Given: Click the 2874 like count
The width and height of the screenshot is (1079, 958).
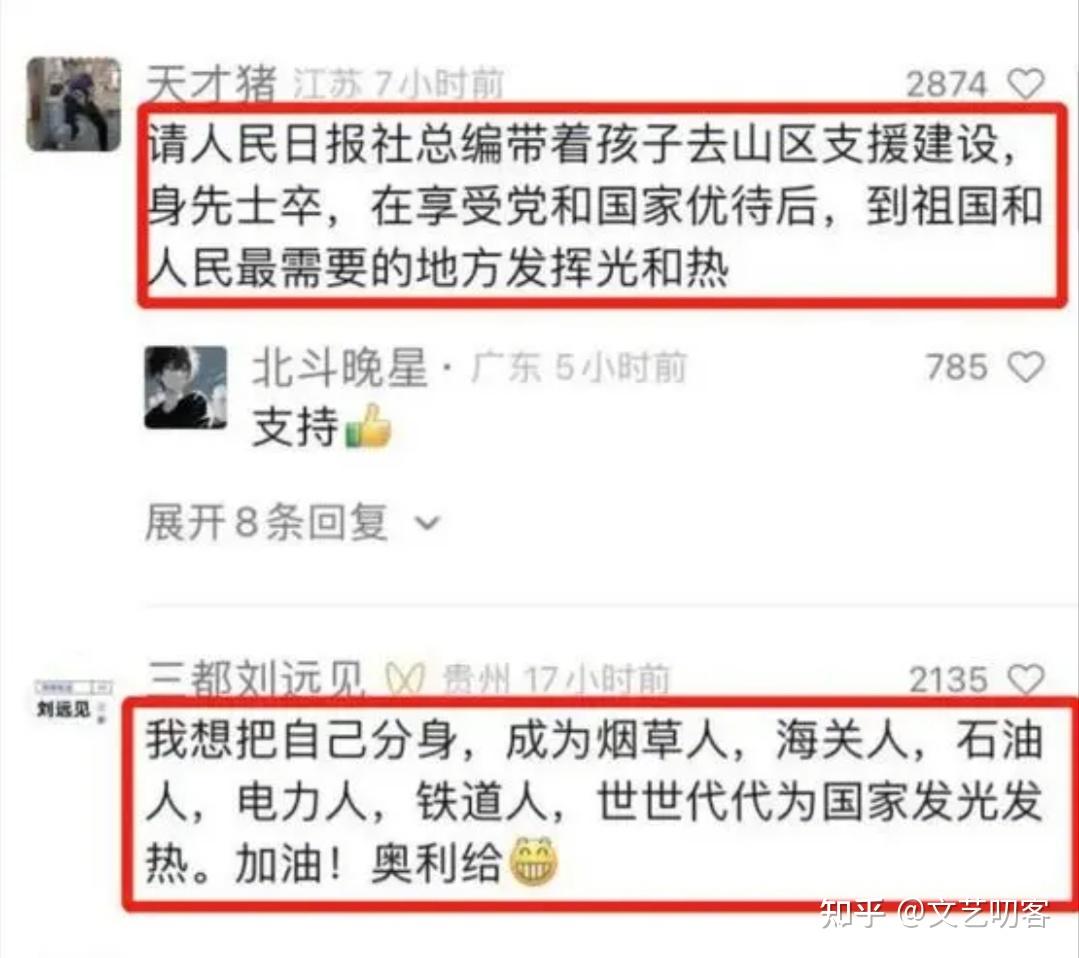Looking at the screenshot, I should (x=947, y=84).
